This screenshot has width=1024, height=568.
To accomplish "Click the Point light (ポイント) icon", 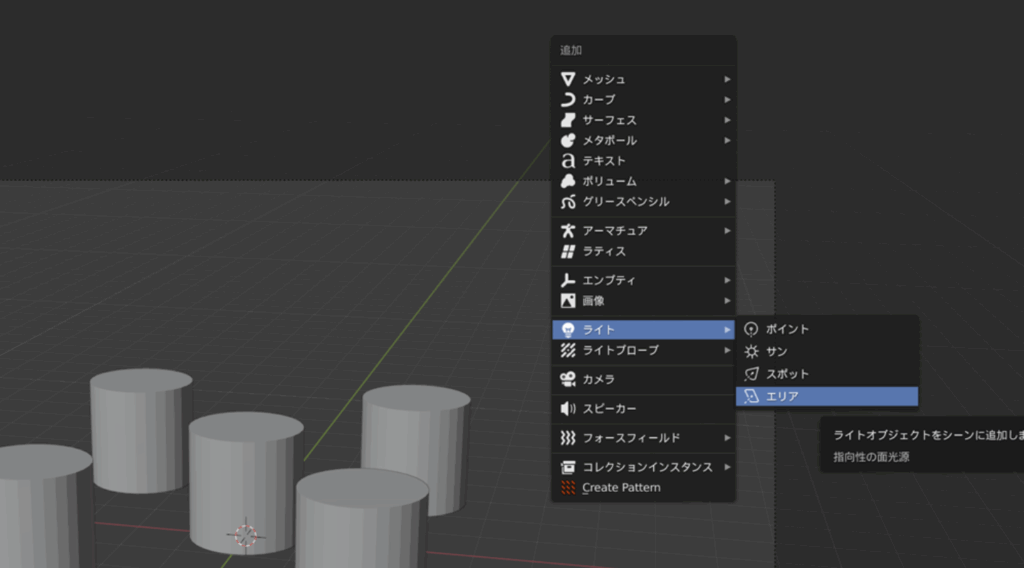I will coord(752,329).
